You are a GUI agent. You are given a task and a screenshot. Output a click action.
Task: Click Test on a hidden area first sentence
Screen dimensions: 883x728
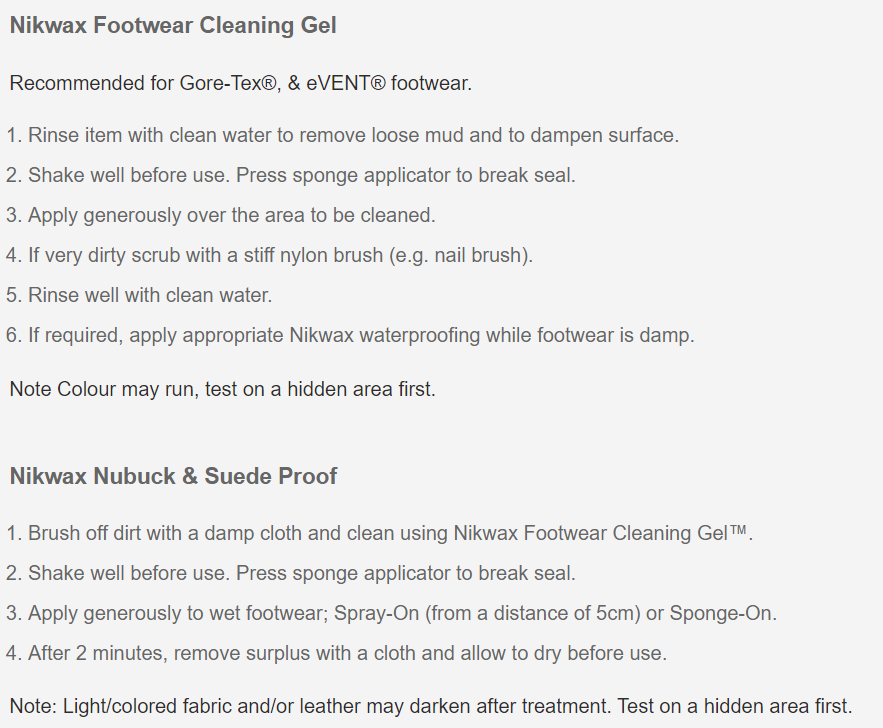735,707
